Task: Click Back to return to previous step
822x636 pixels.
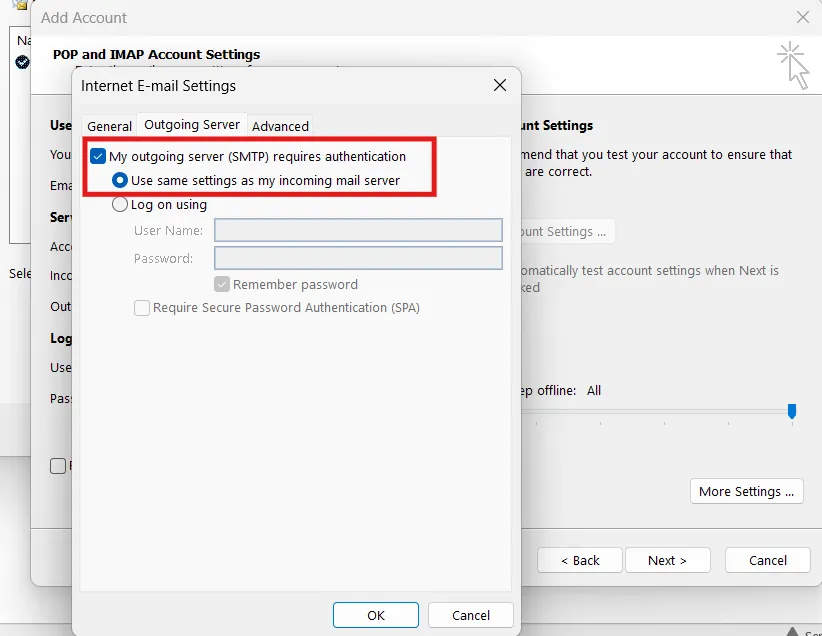Action: 579,560
